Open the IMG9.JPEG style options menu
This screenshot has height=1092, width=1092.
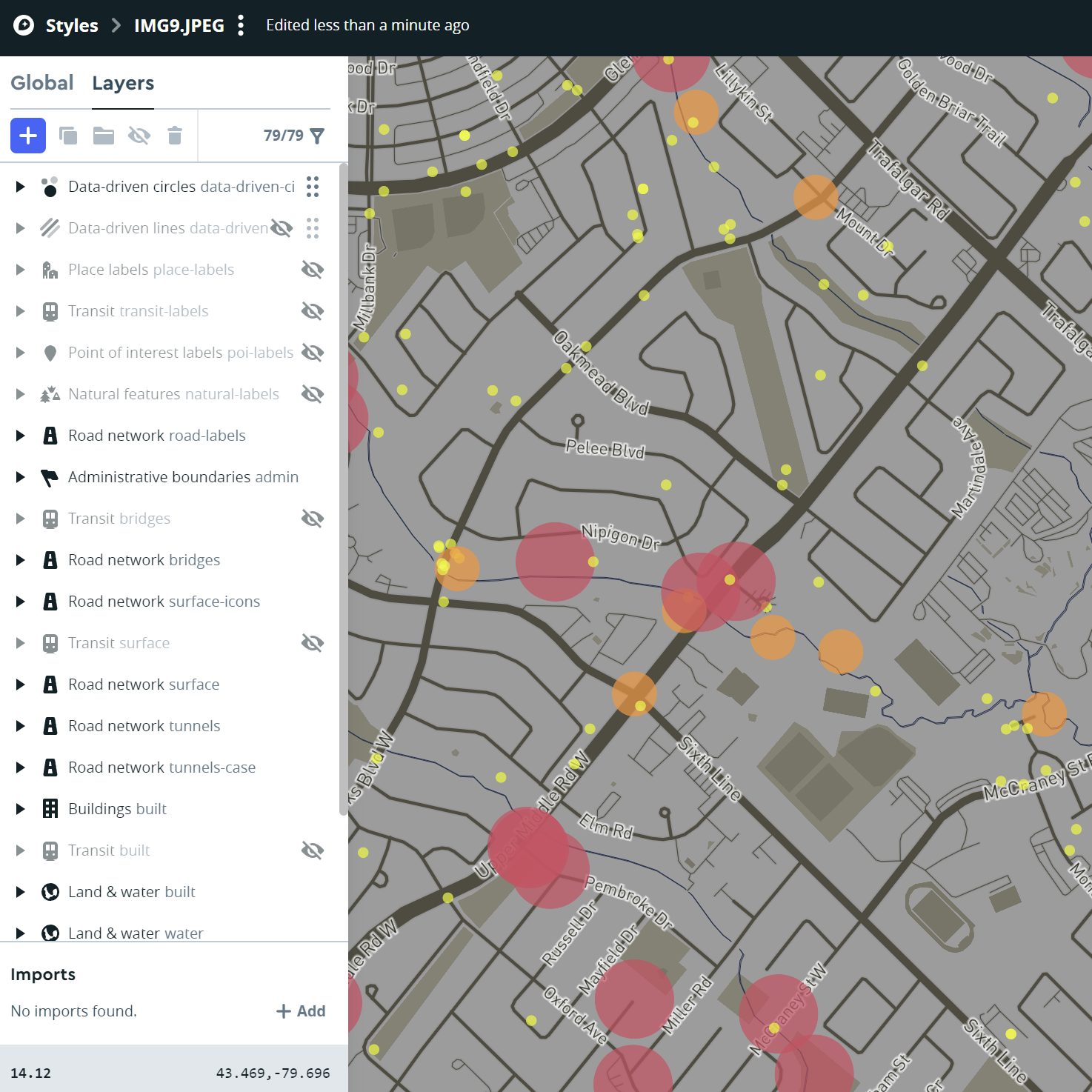pyautogui.click(x=241, y=24)
